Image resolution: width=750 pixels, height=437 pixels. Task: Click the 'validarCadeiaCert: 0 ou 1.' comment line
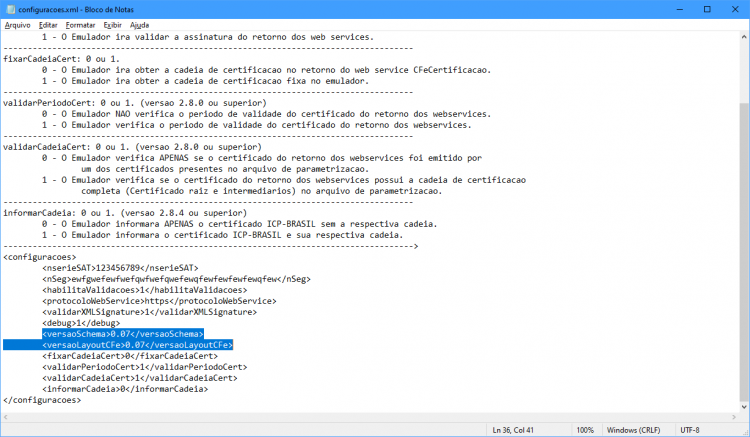coord(132,147)
